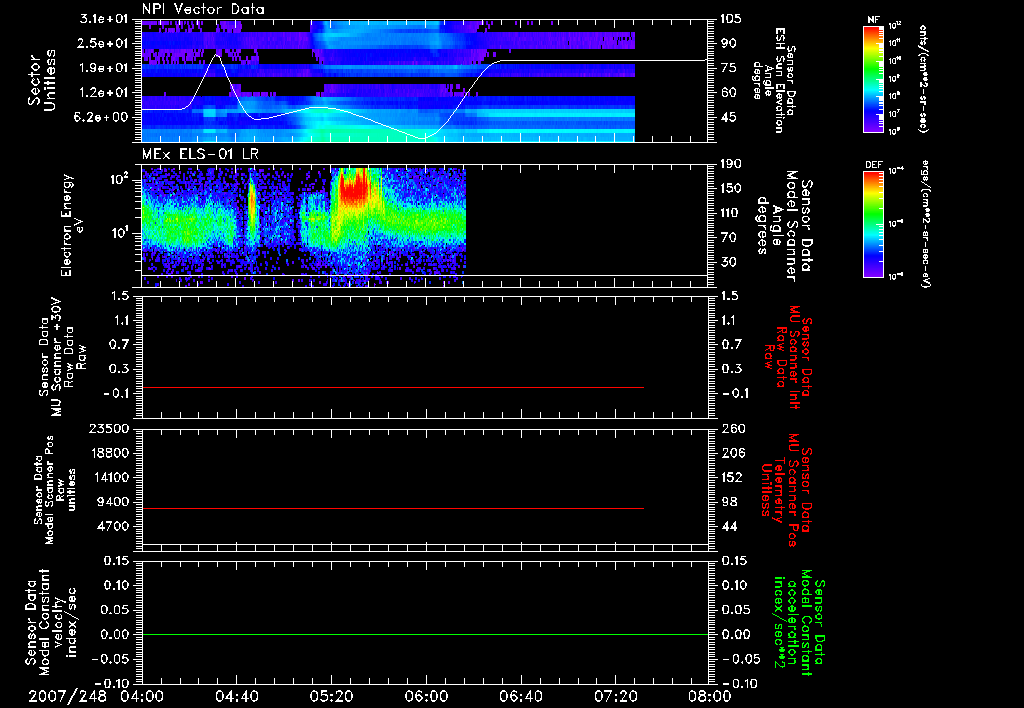The image size is (1024, 708).
Task: Click the "06:40" time tick label
Action: pyautogui.click(x=520, y=696)
